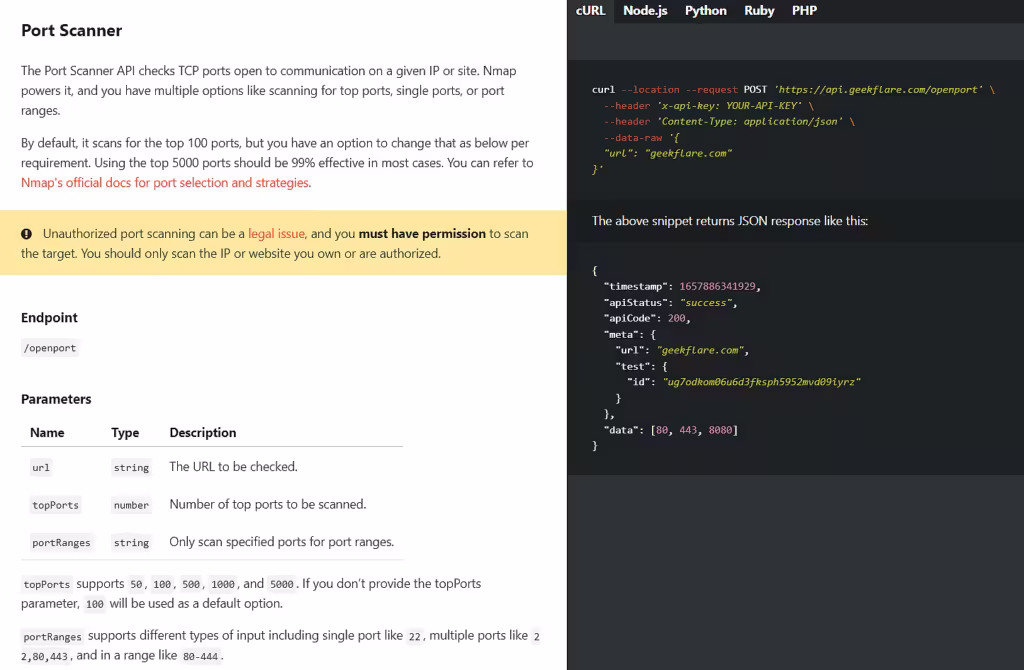Click the "Description" column header

coord(202,433)
